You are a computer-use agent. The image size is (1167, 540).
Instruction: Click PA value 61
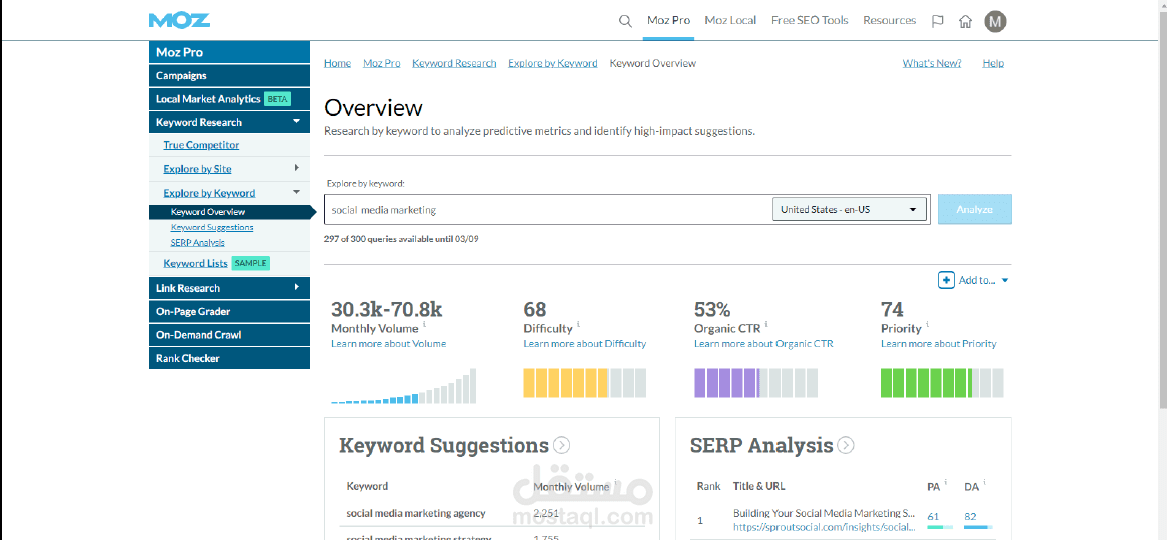tap(933, 516)
